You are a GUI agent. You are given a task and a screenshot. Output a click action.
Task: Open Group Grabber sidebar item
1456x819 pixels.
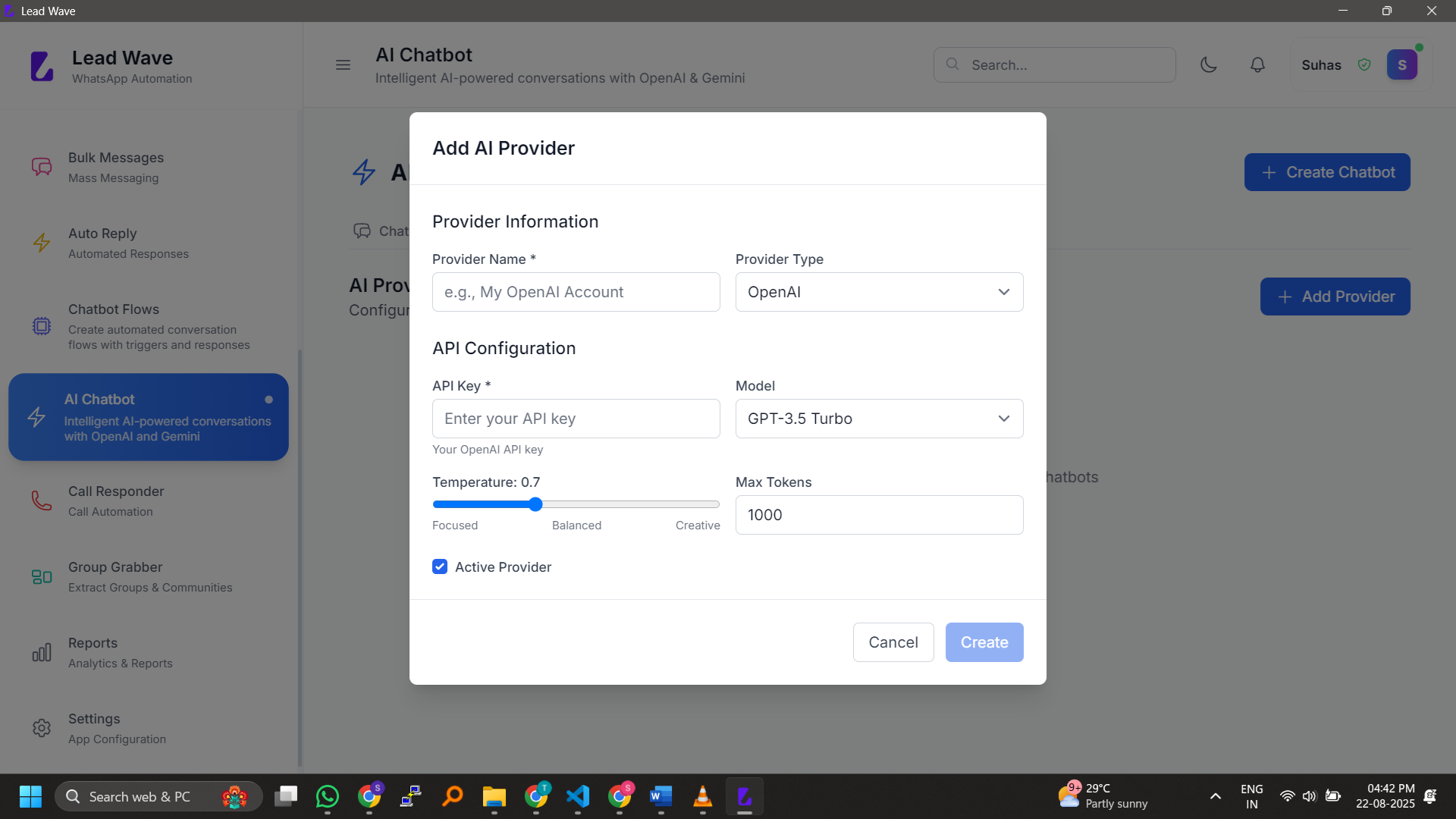115,576
